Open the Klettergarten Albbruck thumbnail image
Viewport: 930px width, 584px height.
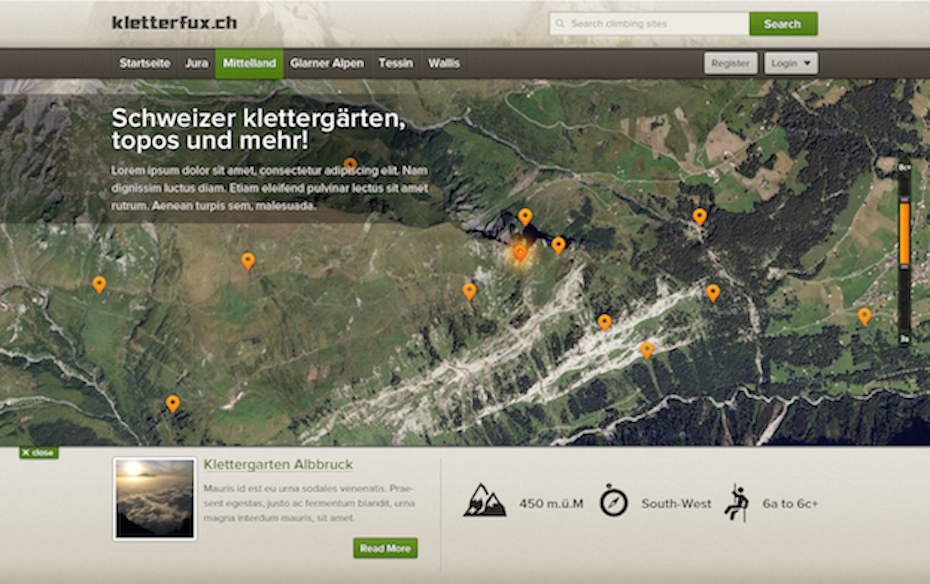[x=154, y=498]
